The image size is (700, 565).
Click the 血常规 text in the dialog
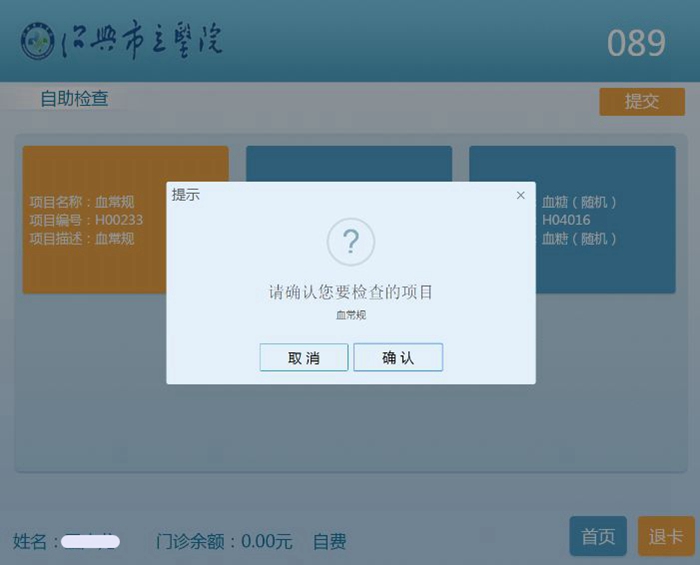(x=351, y=315)
